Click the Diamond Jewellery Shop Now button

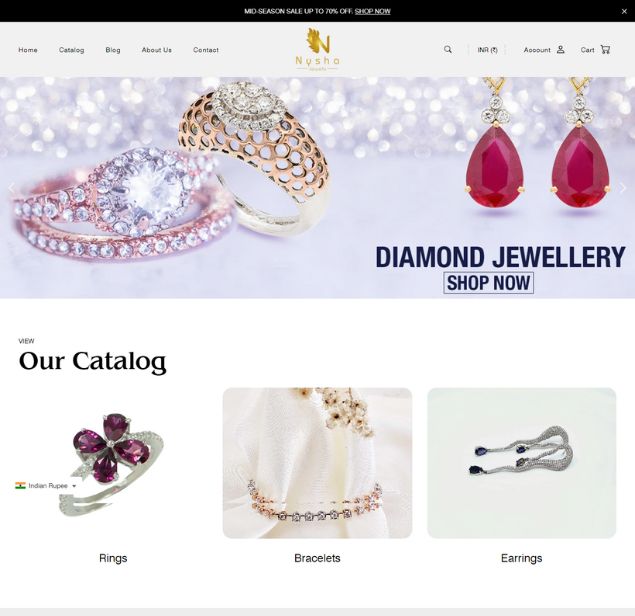click(488, 283)
